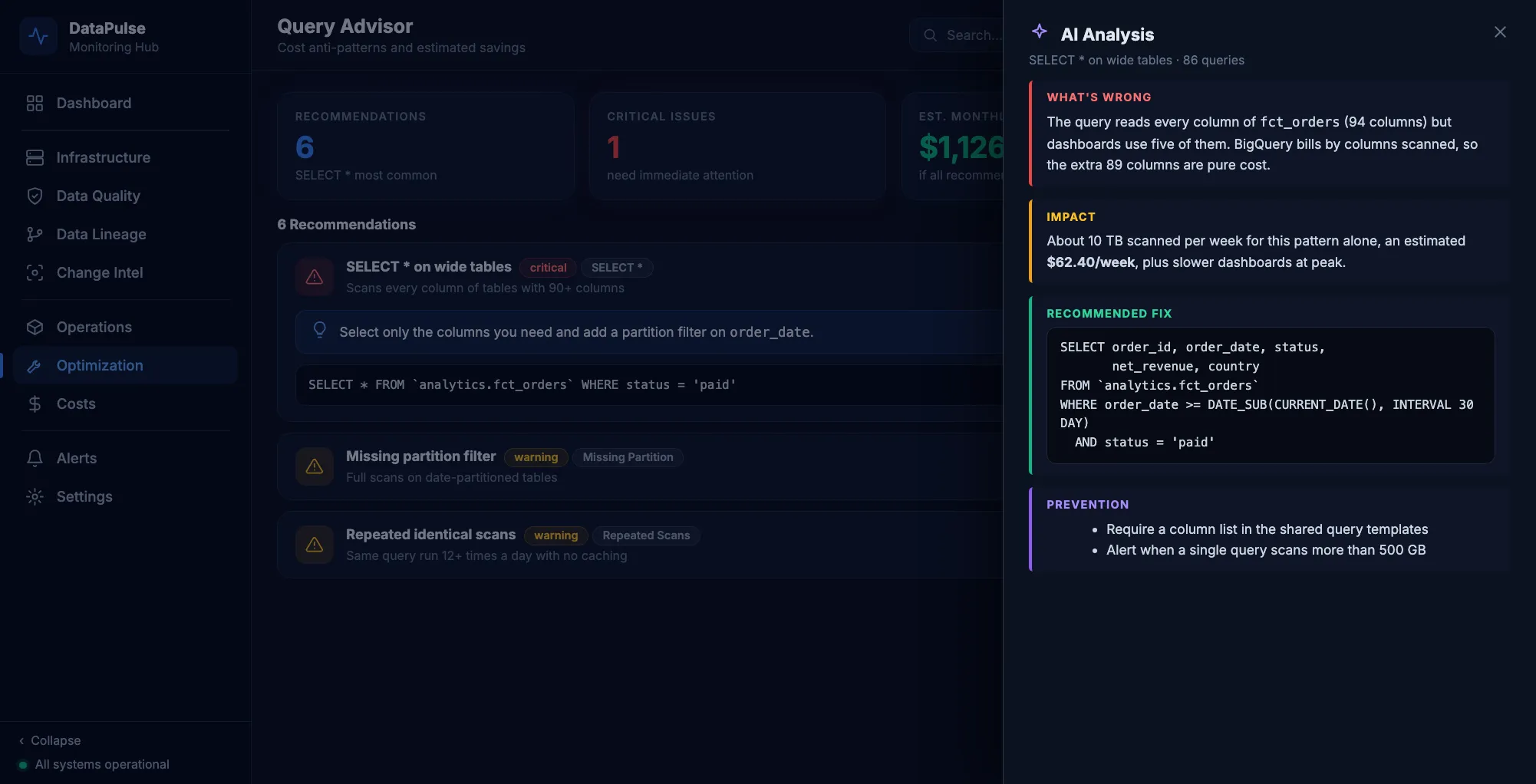Click the '6 Recommendations' heading
1536x784 pixels.
point(347,225)
